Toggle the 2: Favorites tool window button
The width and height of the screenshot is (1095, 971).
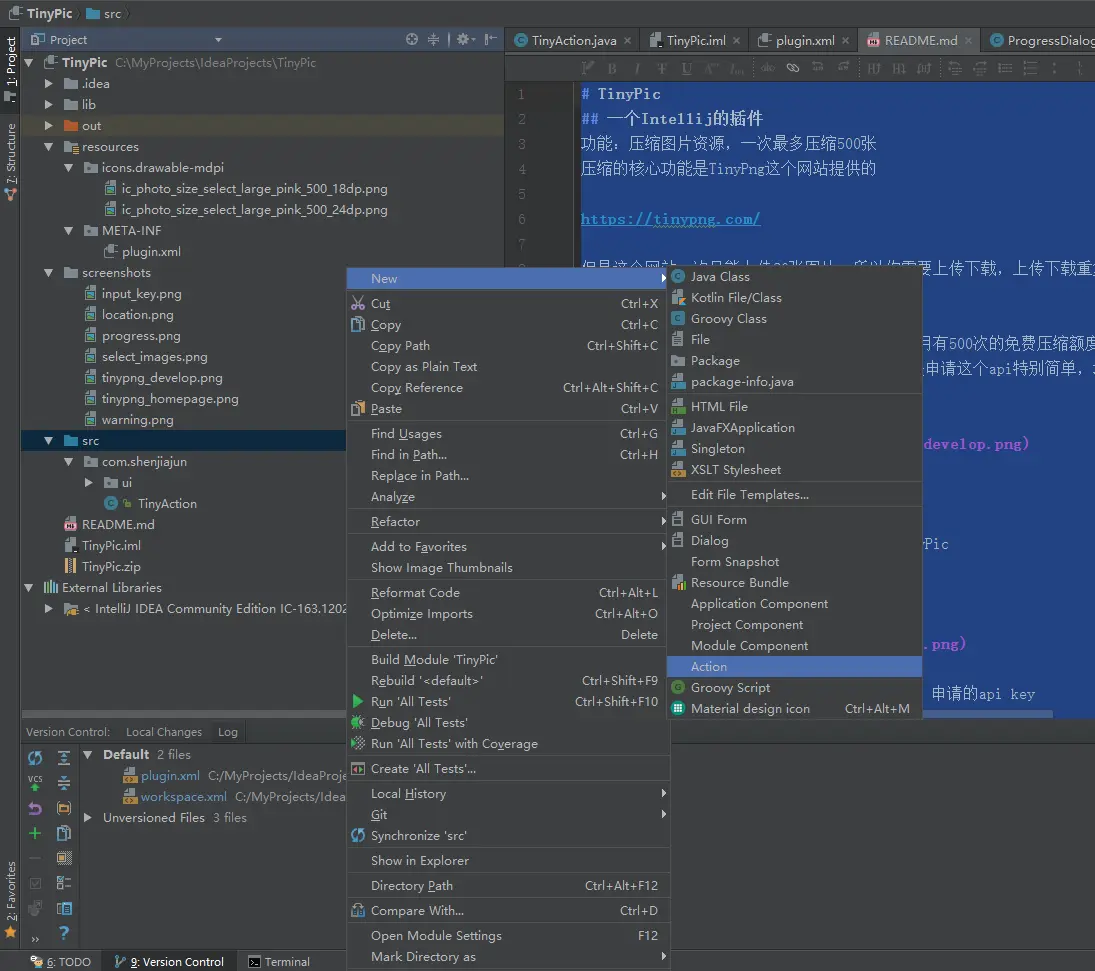coord(10,899)
